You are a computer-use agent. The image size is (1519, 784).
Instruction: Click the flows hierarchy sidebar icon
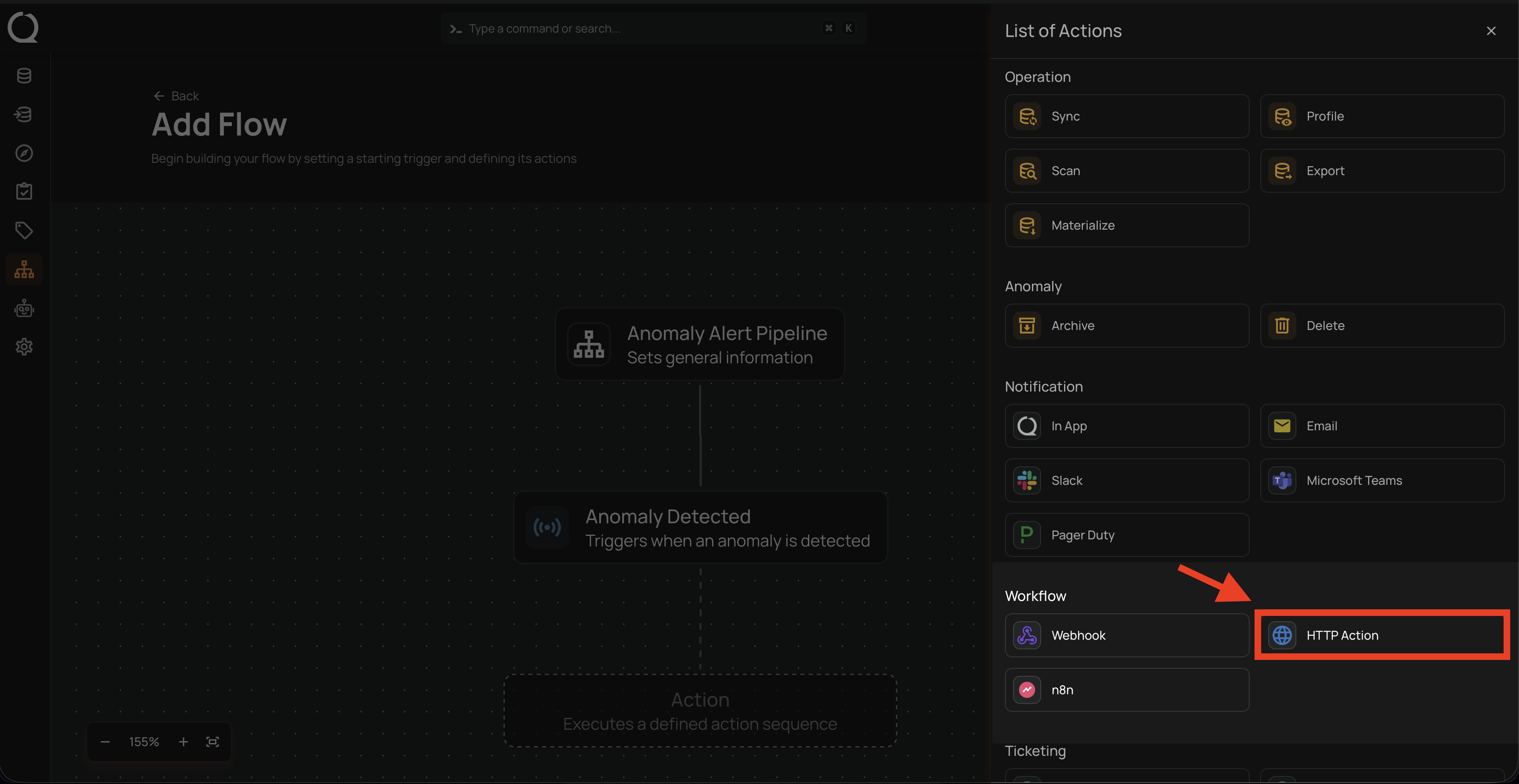24,269
